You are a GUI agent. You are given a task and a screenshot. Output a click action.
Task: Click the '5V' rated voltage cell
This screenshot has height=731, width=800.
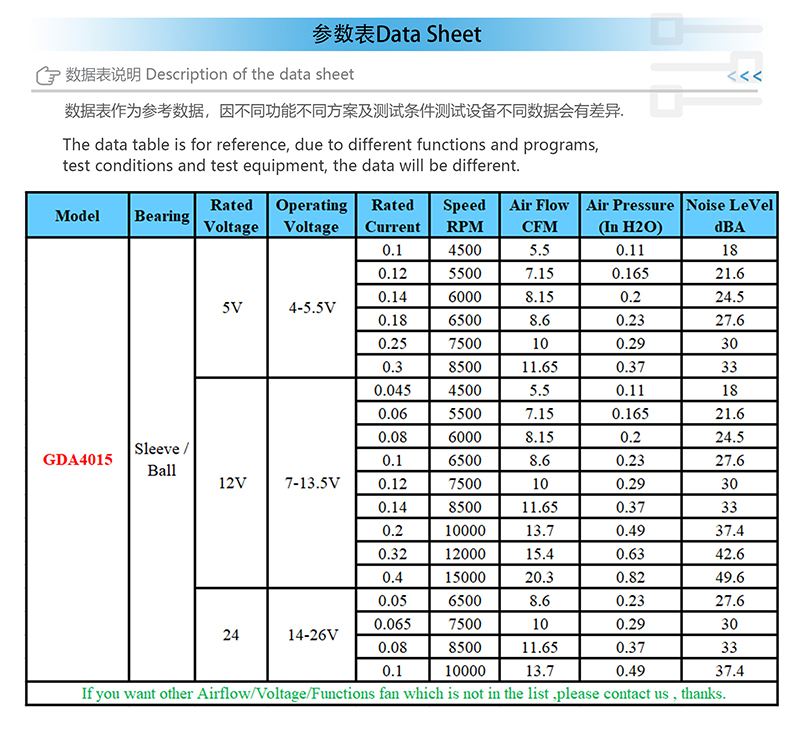click(x=232, y=308)
